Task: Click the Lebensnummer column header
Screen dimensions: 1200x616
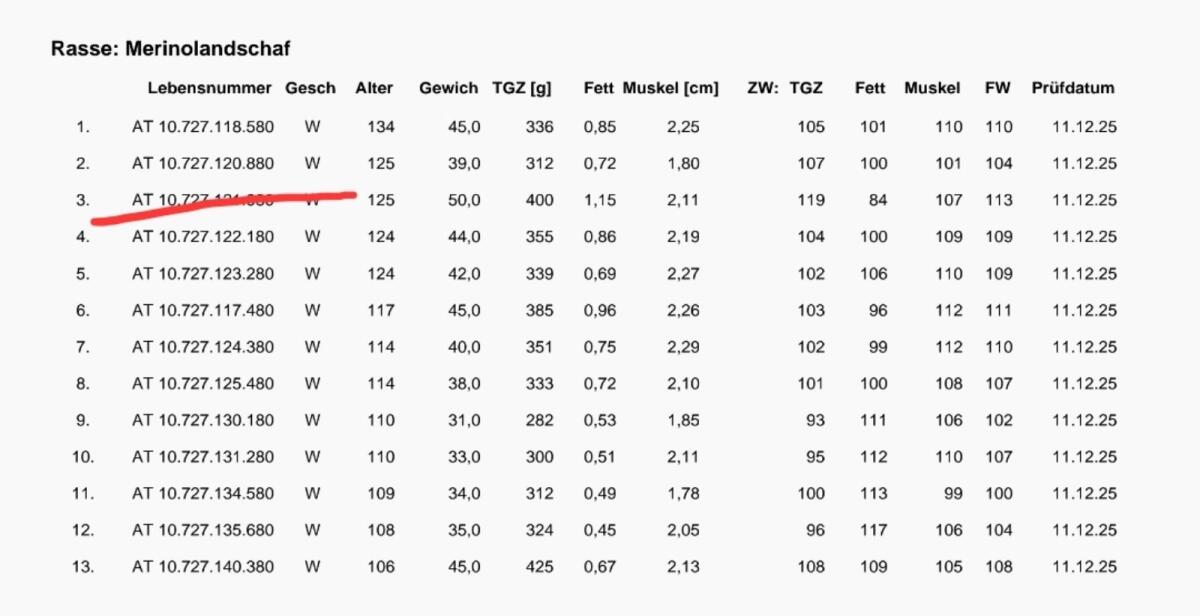Action: tap(209, 88)
